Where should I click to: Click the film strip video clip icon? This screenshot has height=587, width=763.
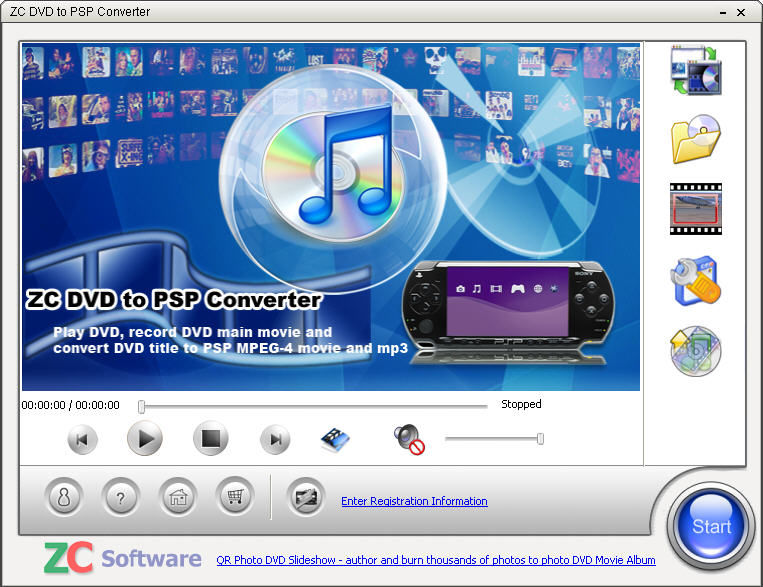[696, 209]
